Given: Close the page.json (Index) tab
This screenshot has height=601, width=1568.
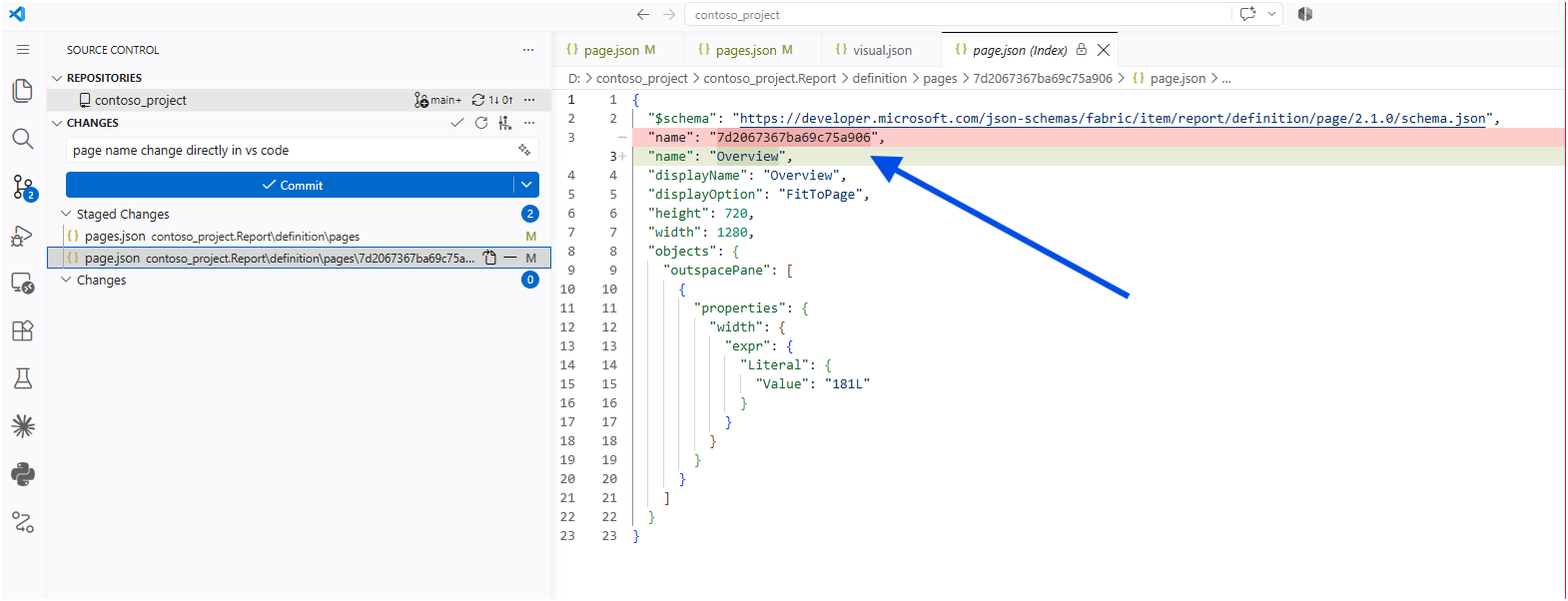Looking at the screenshot, I should pyautogui.click(x=1104, y=49).
